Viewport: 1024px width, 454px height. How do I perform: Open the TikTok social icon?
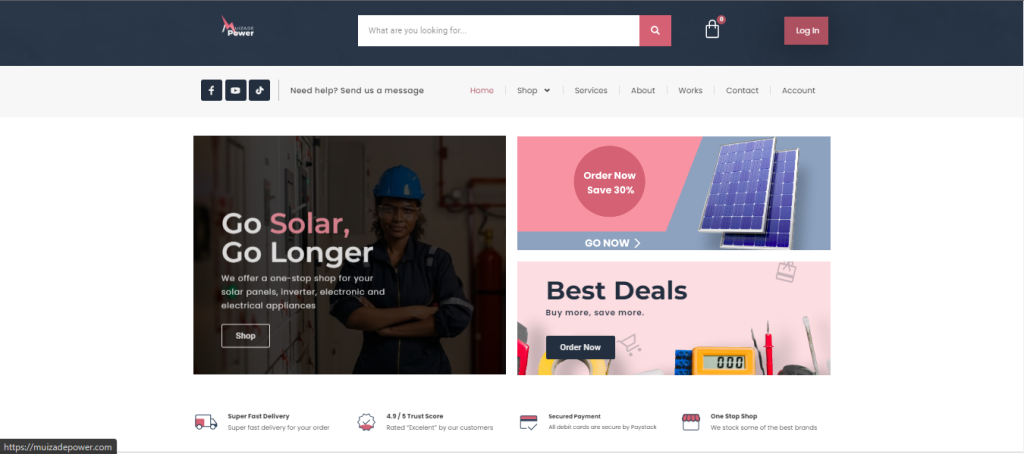click(259, 90)
